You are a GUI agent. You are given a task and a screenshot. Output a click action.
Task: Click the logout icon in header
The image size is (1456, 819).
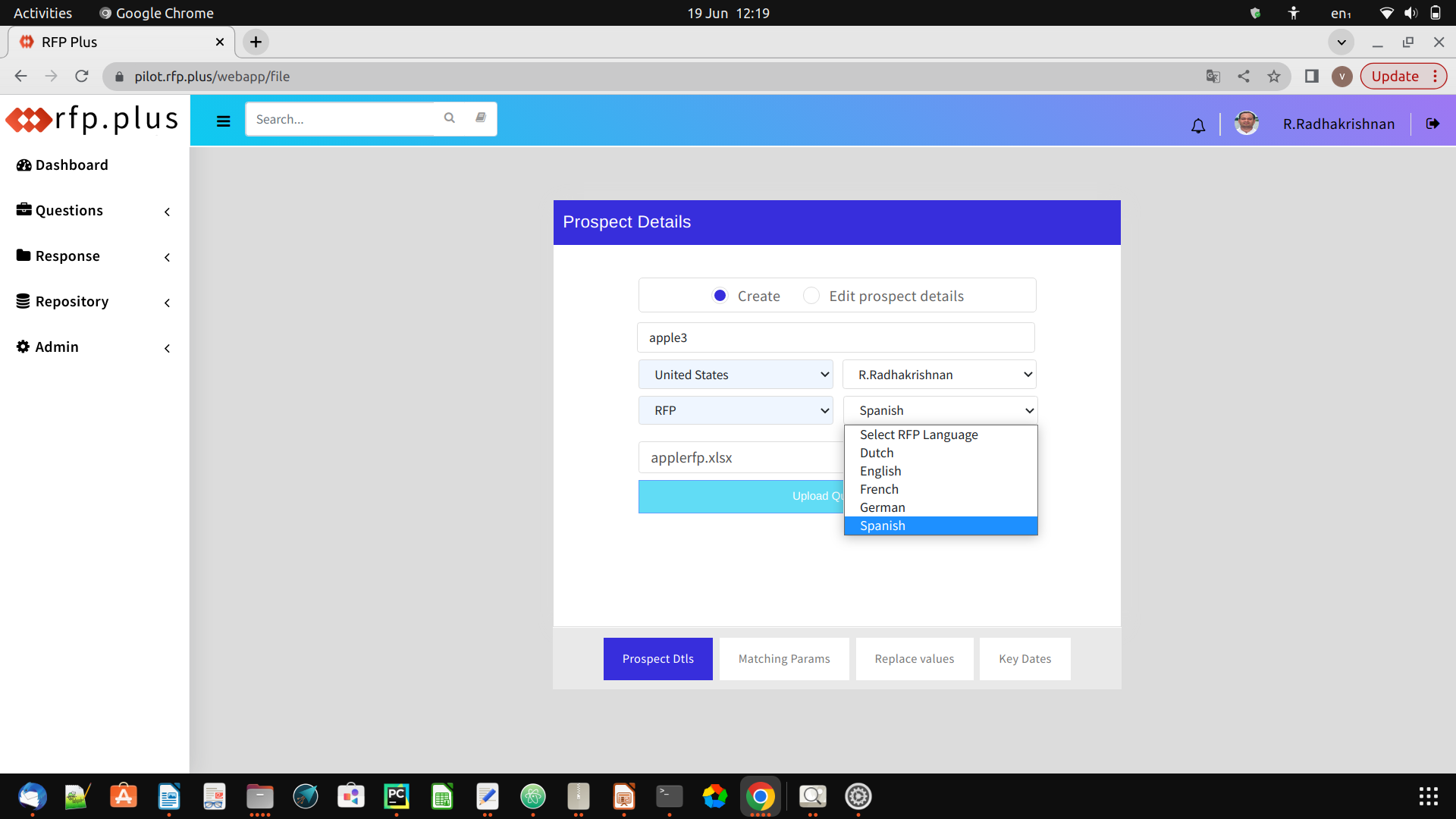tap(1432, 124)
